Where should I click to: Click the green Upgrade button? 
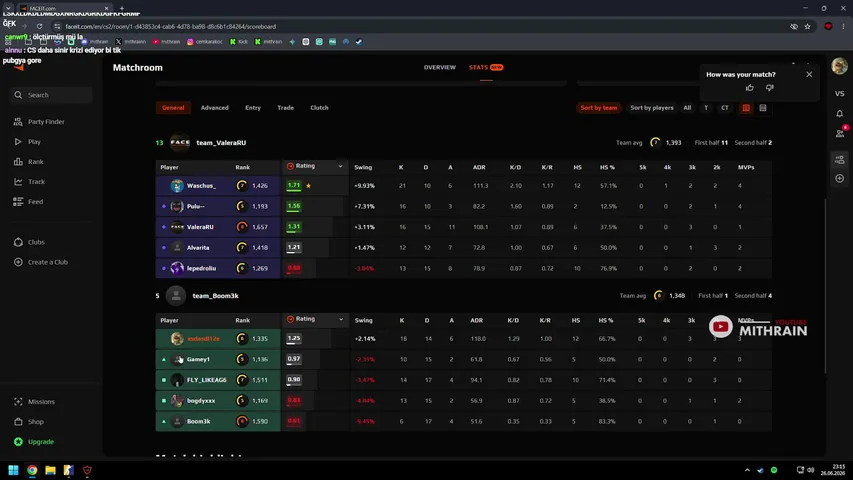pos(34,442)
